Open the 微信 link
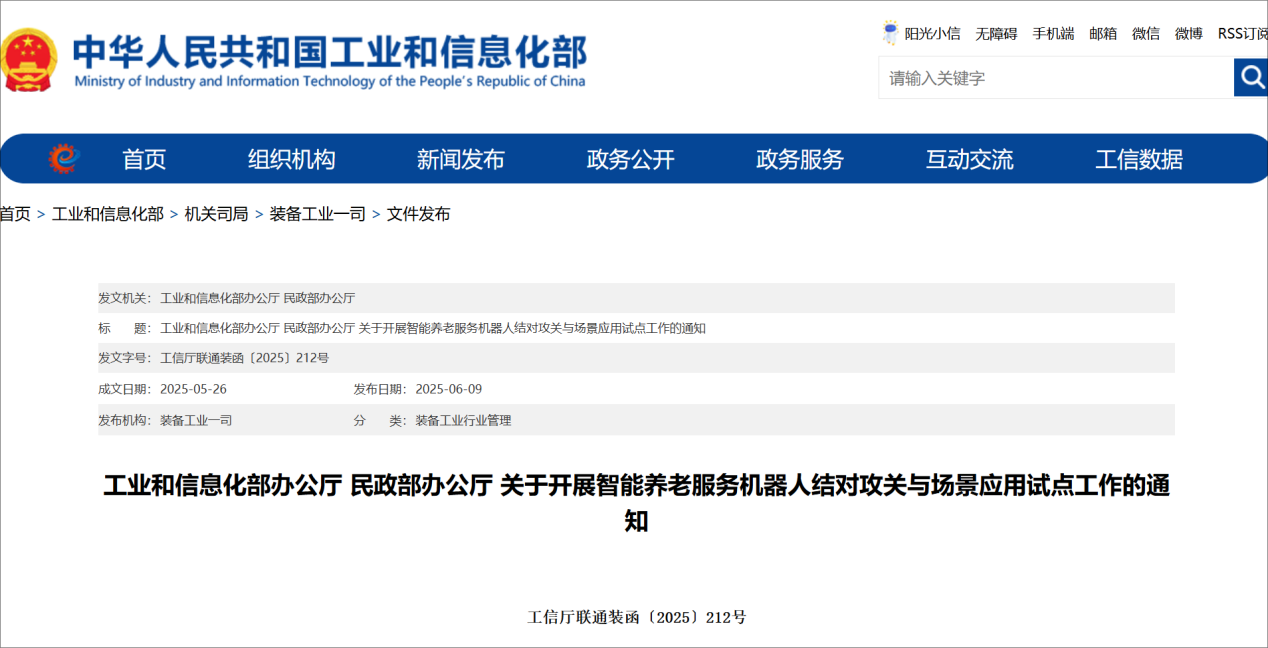This screenshot has width=1268, height=648. [x=1146, y=33]
